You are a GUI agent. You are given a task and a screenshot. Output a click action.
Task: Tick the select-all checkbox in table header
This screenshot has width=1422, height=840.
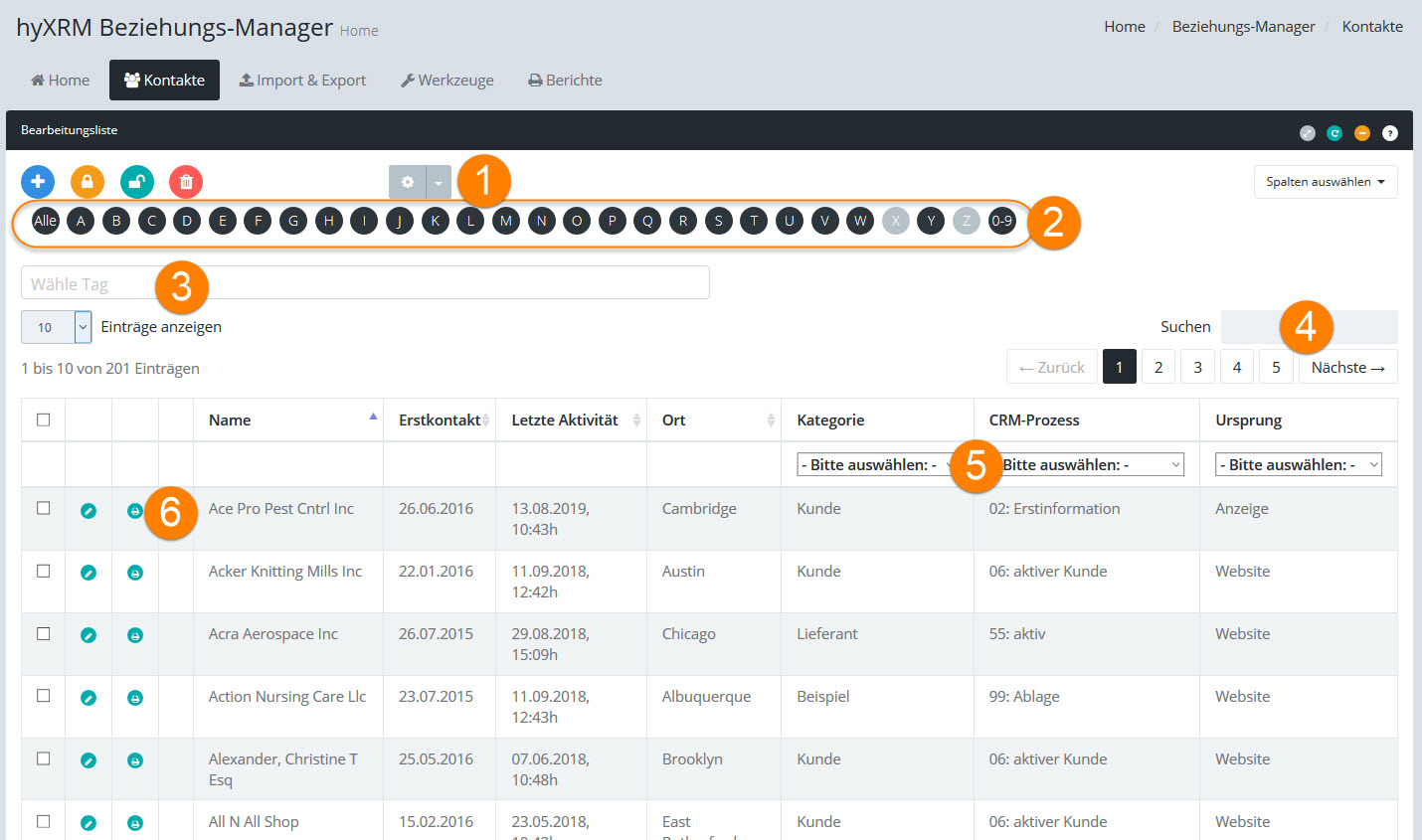(44, 420)
